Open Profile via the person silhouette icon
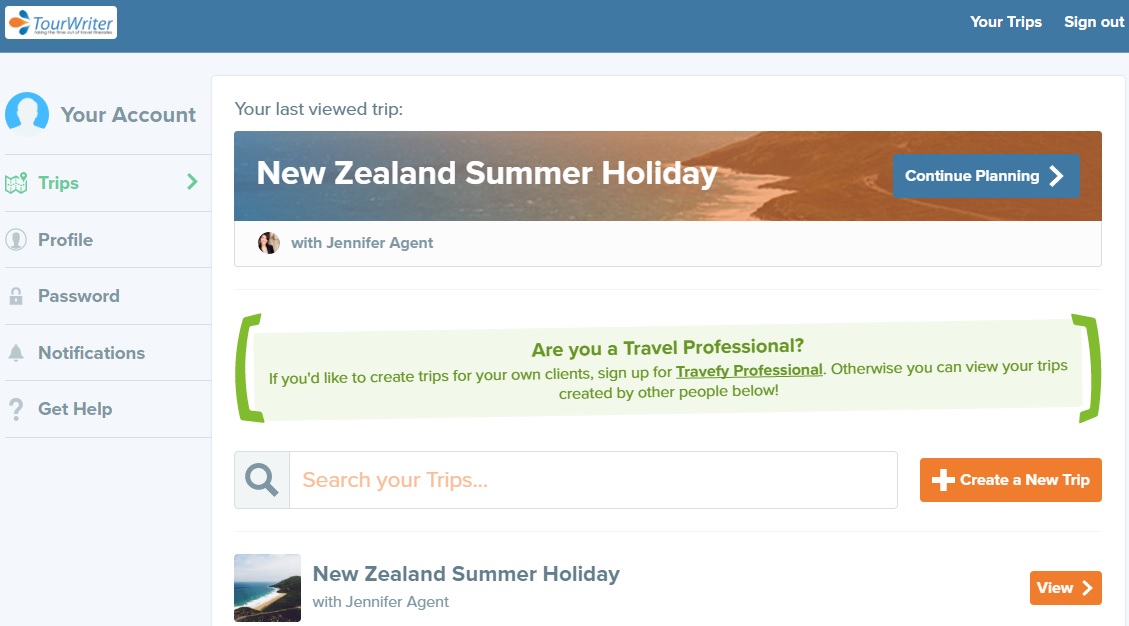Screen dimensions: 1129x626 point(17,240)
